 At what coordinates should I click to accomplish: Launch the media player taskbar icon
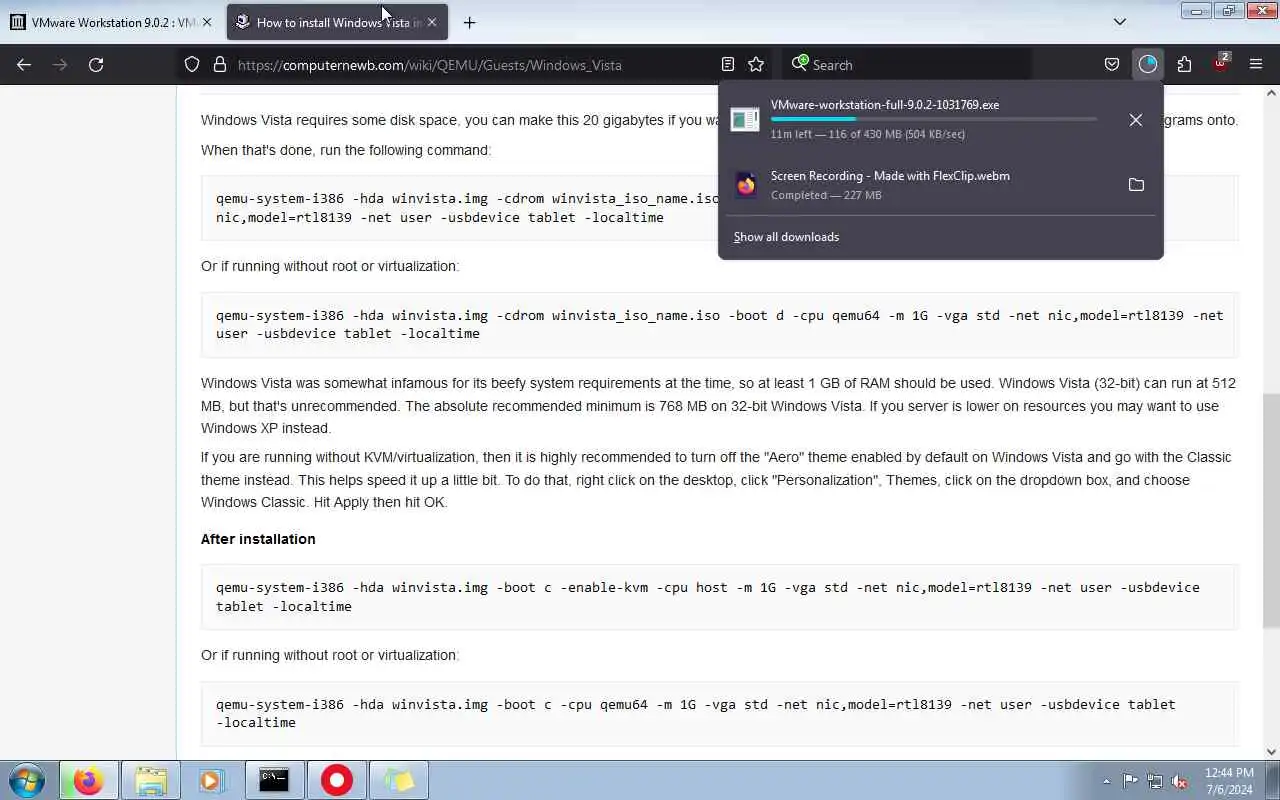coord(212,780)
